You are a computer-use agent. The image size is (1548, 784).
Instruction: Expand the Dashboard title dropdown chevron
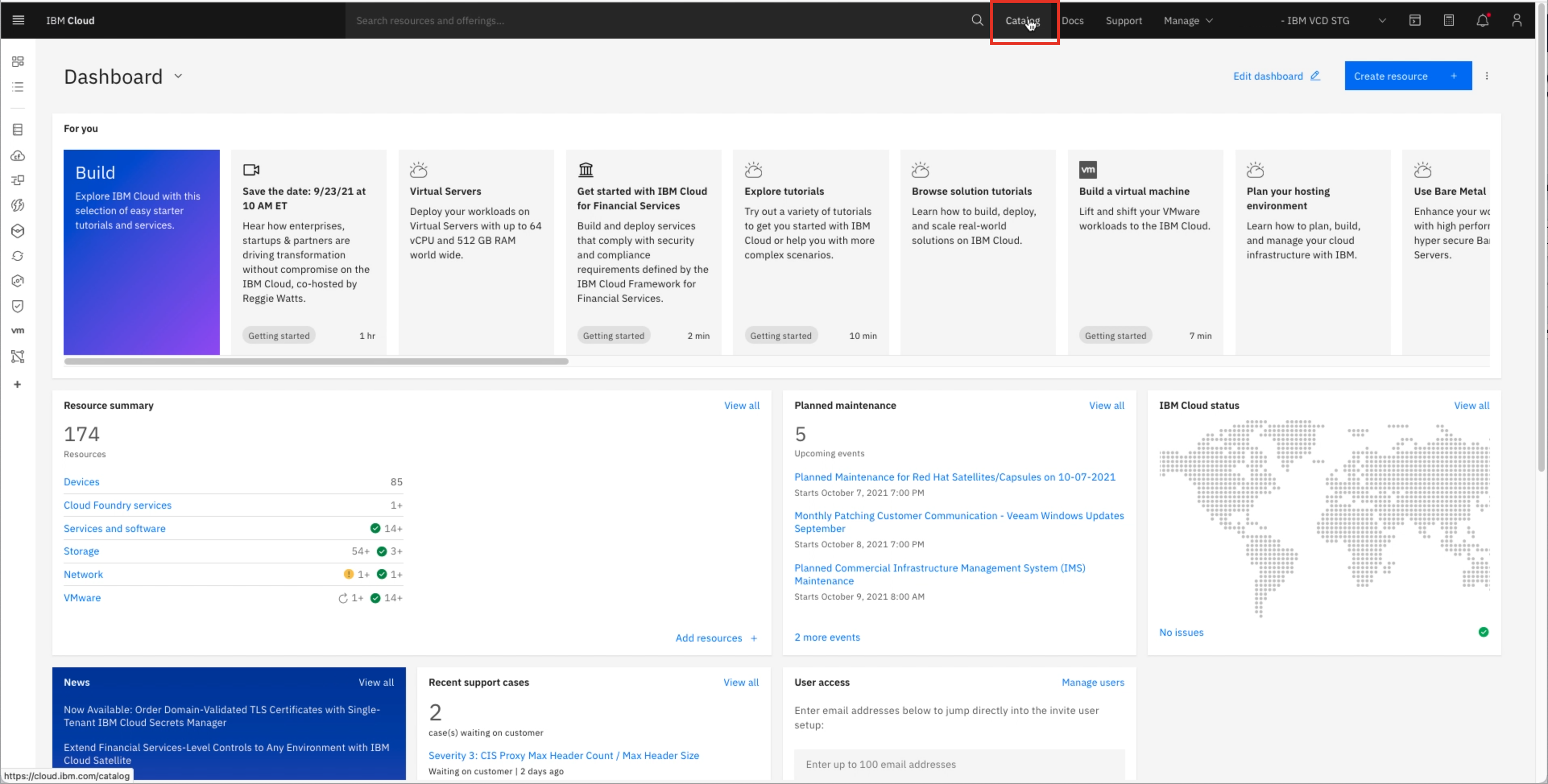(178, 76)
